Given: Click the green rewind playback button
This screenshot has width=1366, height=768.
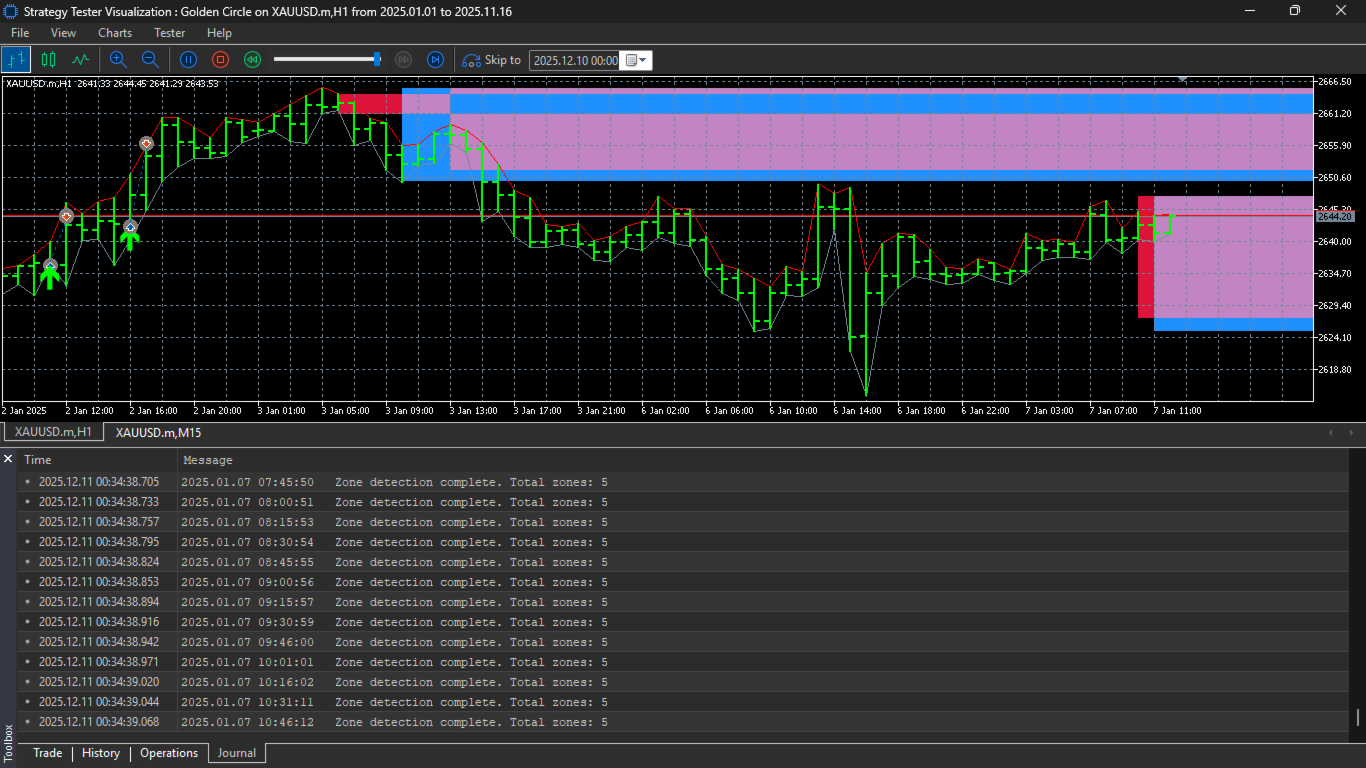Looking at the screenshot, I should pos(253,60).
